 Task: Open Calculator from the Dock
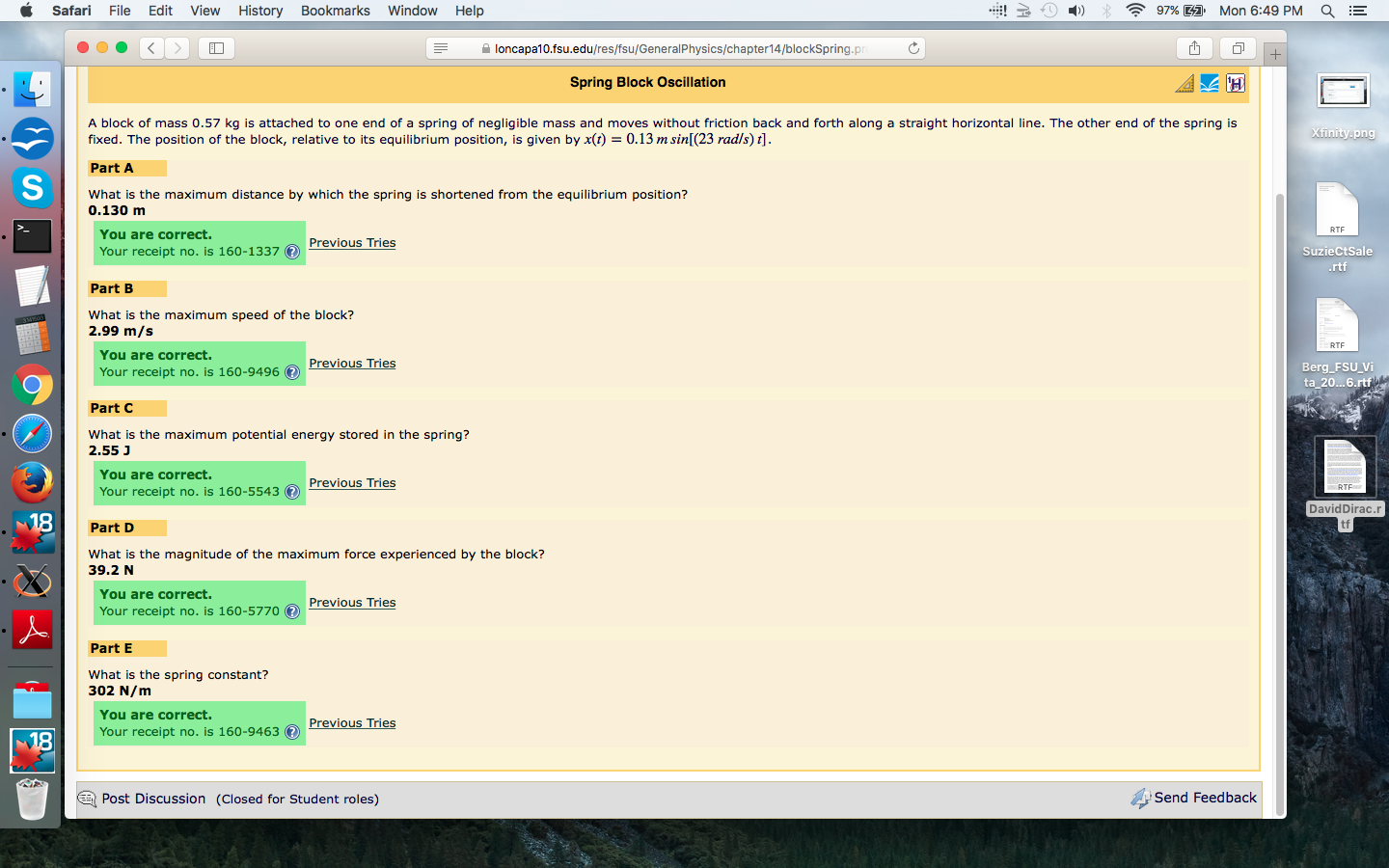[x=32, y=336]
